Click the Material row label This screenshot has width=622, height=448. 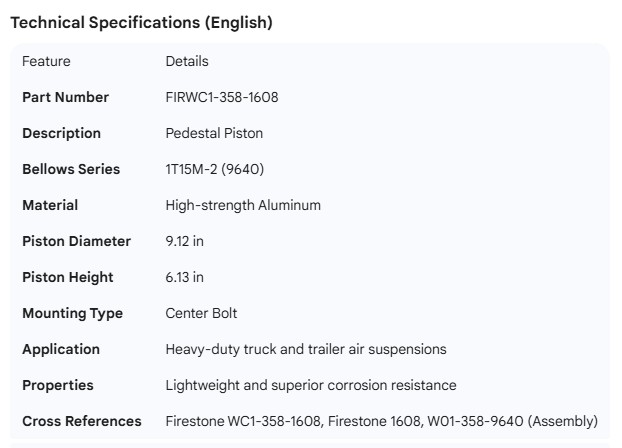click(x=50, y=205)
